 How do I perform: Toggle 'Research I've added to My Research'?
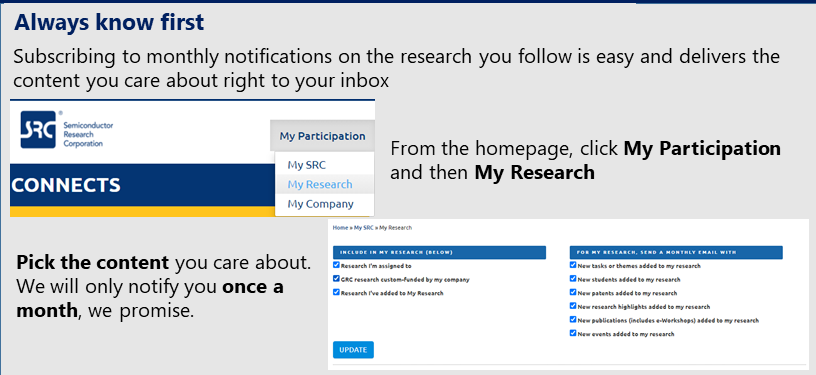tap(336, 292)
